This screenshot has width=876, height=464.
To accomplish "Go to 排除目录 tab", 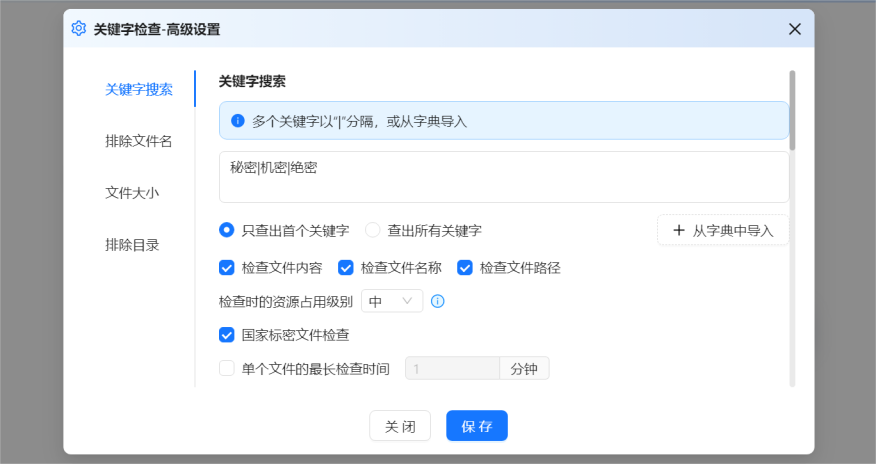I will [132, 245].
